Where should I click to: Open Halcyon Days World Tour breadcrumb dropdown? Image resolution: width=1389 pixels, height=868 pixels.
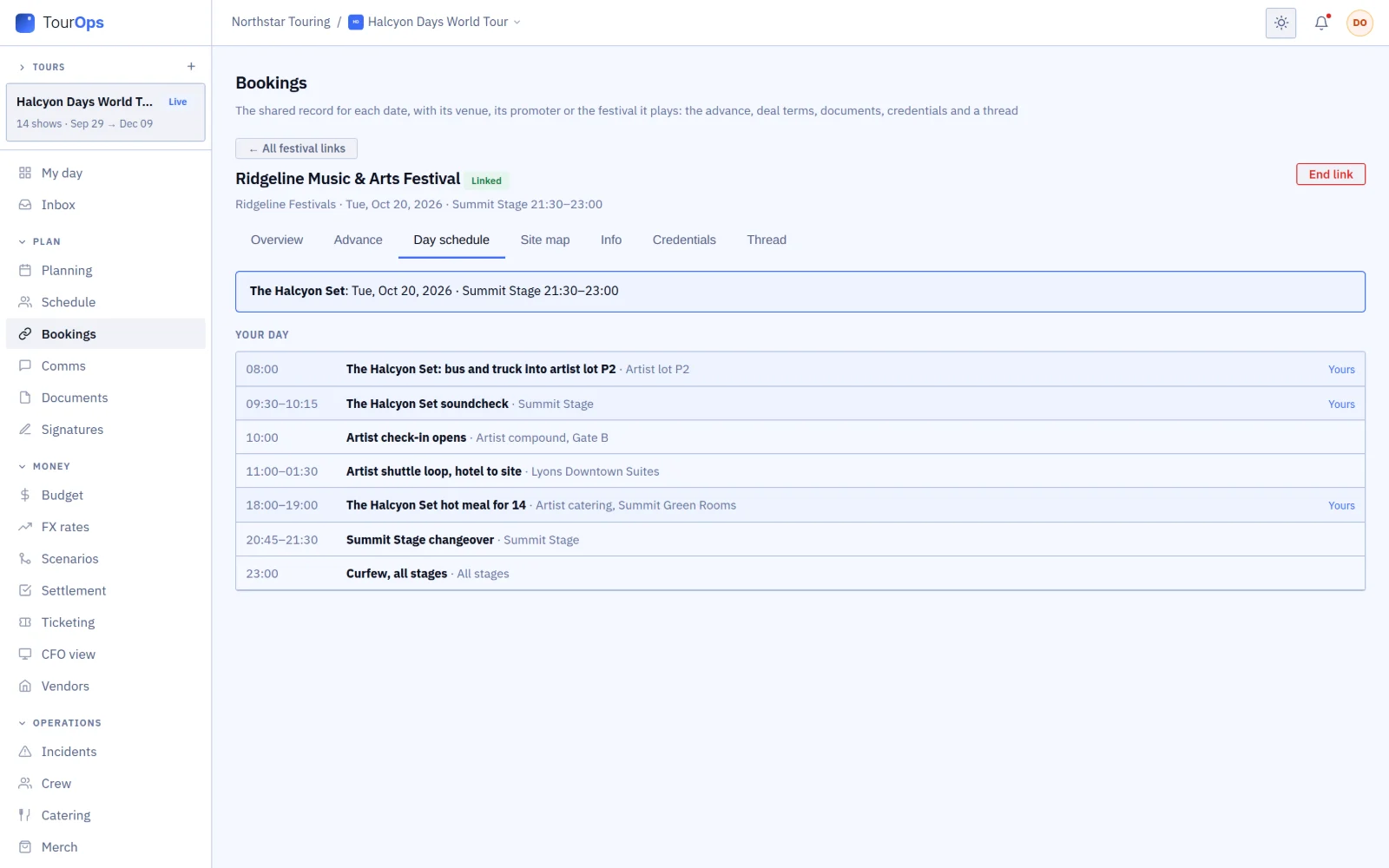434,22
